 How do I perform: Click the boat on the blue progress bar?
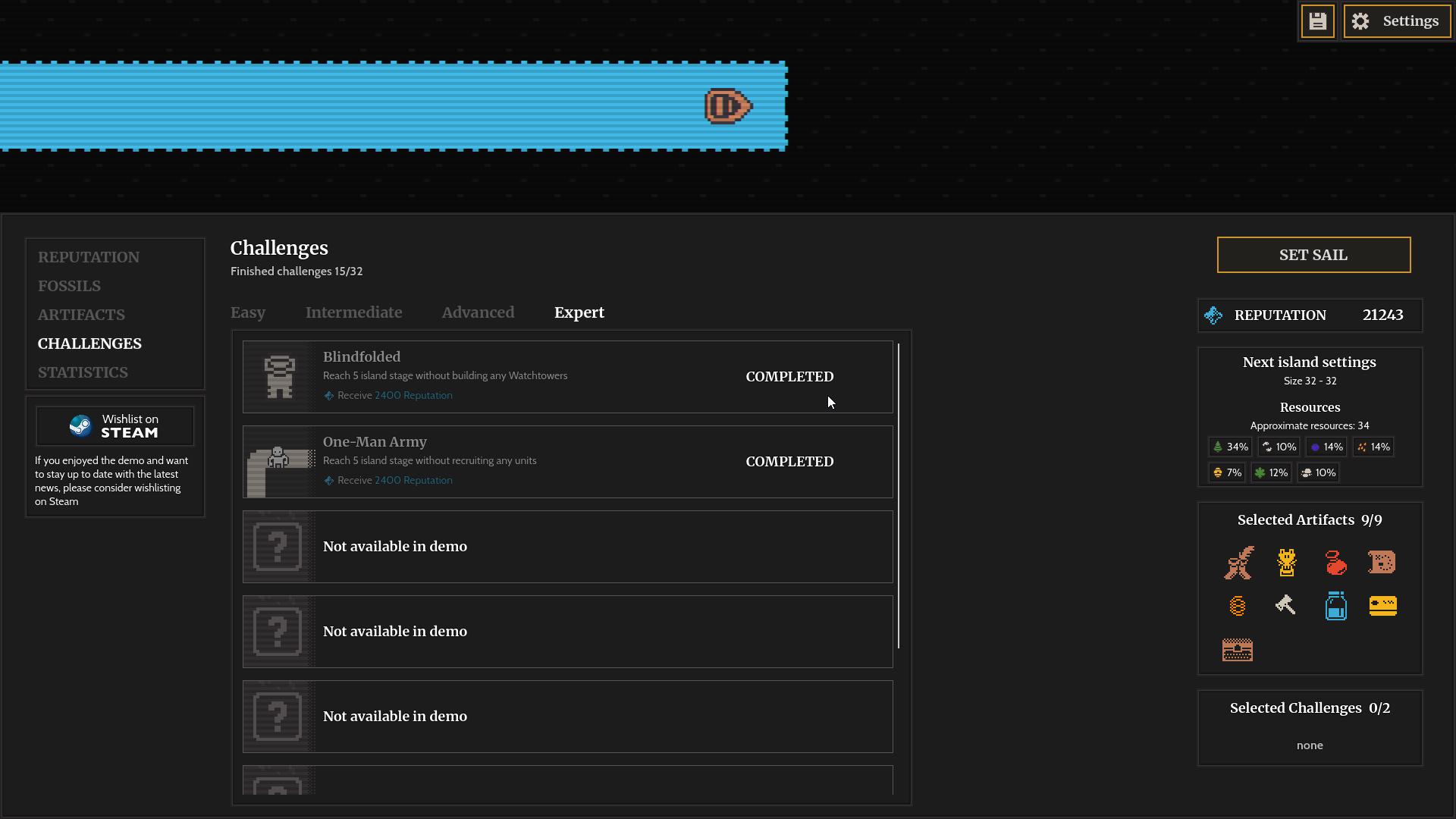[728, 106]
